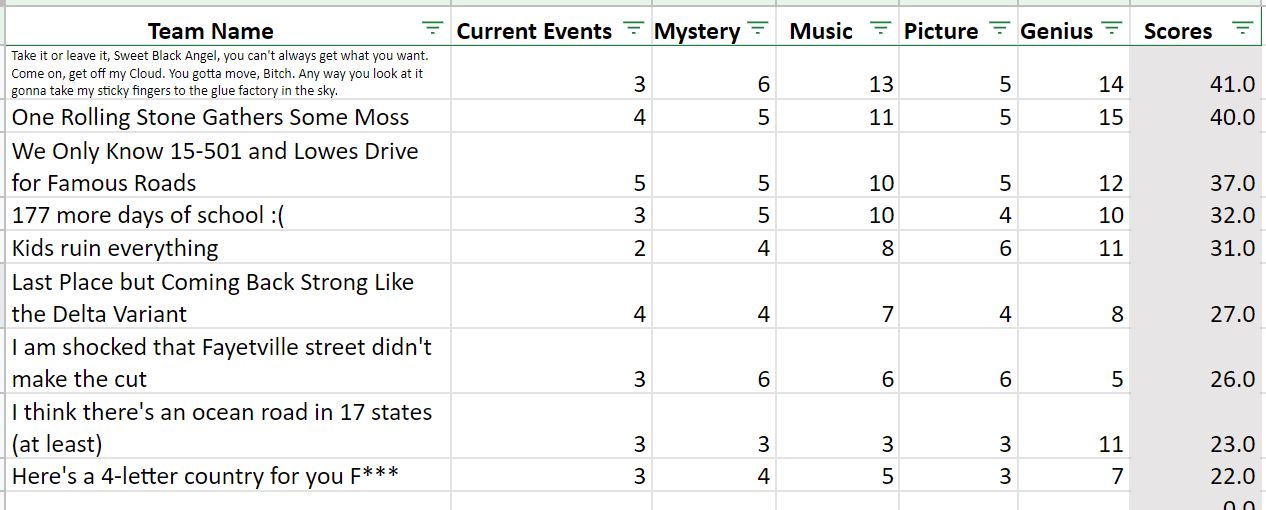Select the 22.0 score cell

tap(1197, 476)
